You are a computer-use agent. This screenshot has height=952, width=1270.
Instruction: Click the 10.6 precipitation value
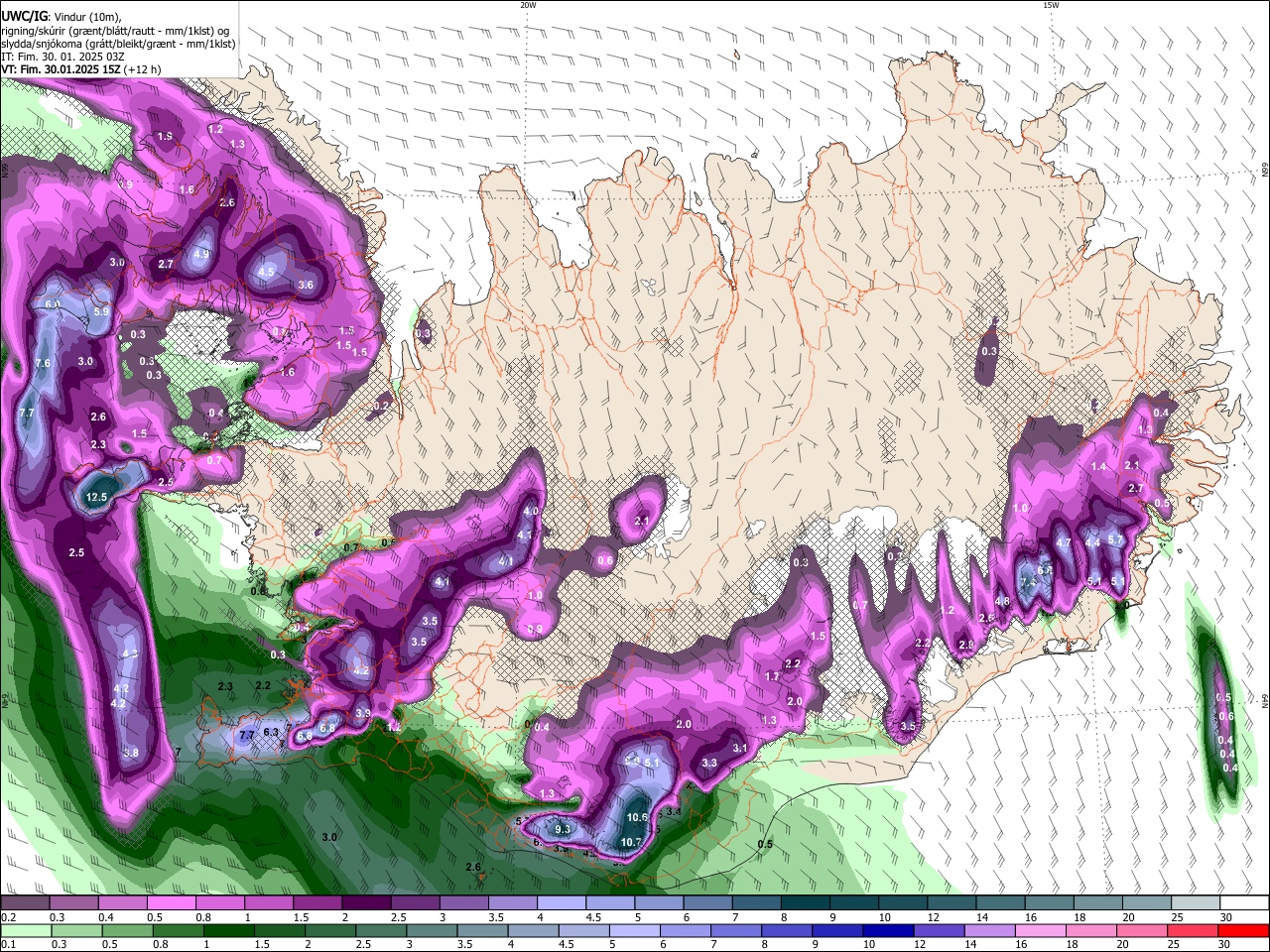[x=637, y=818]
